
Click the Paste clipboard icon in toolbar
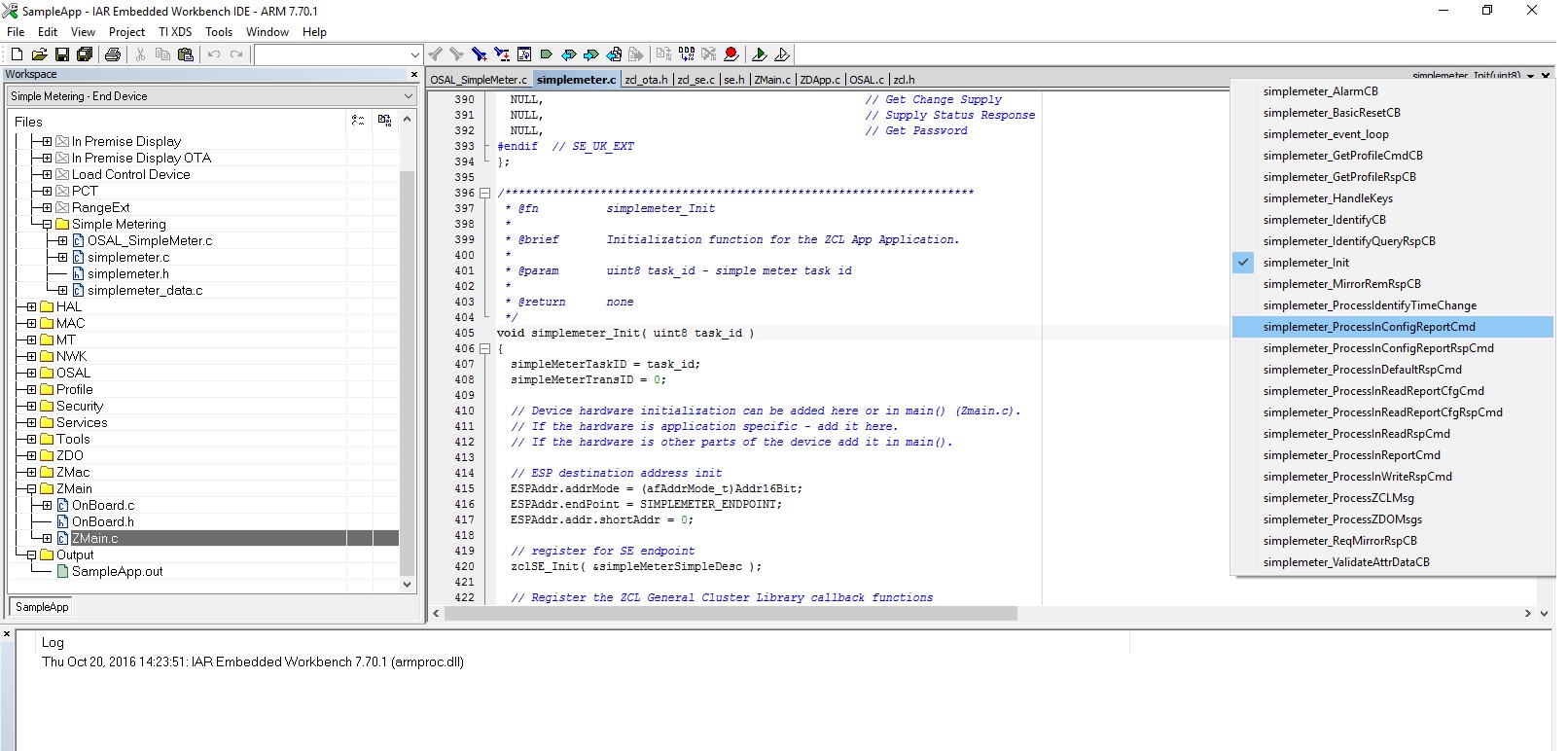(x=186, y=54)
